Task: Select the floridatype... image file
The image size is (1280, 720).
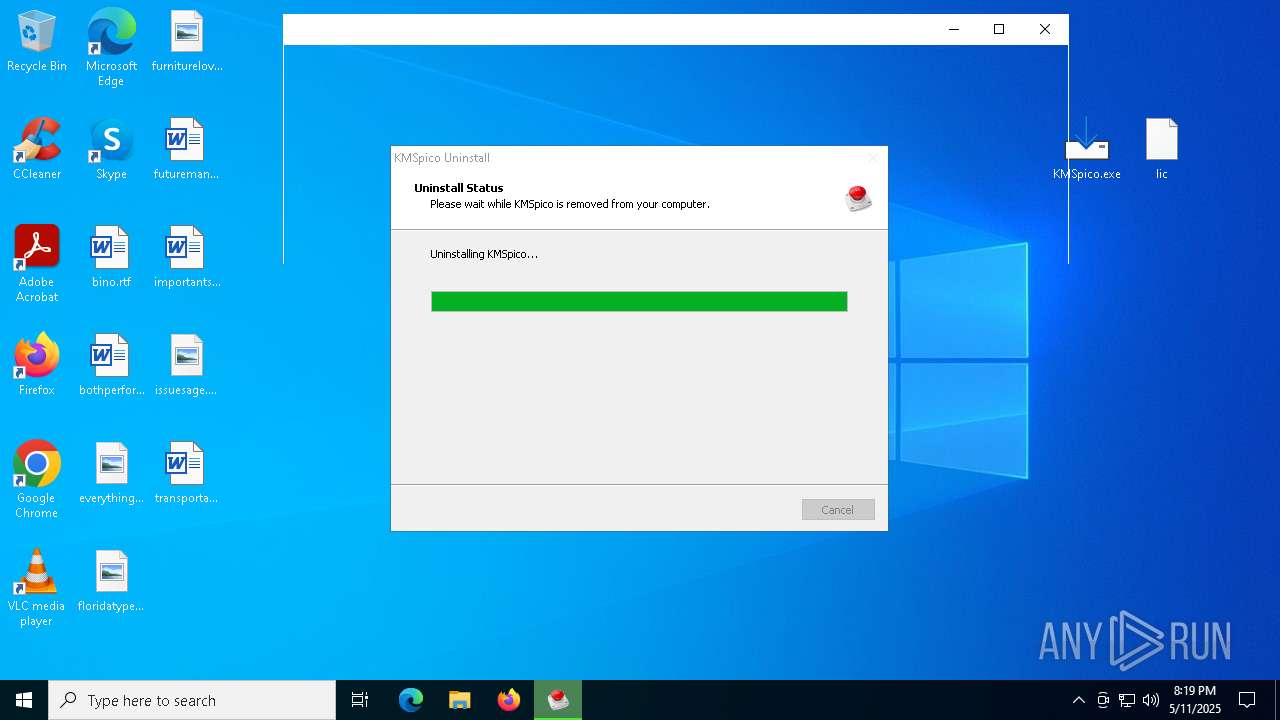Action: pyautogui.click(x=111, y=582)
